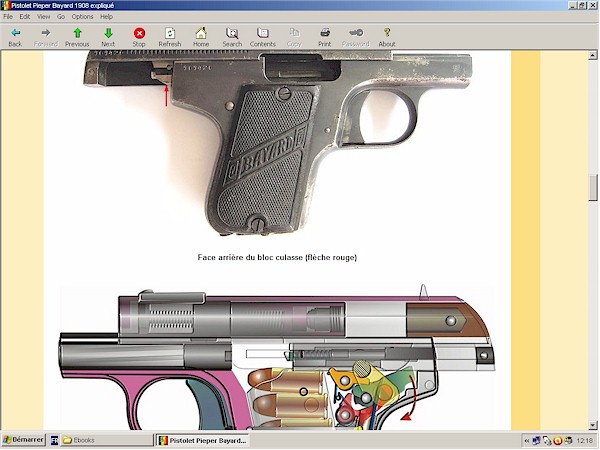Open the Search tool
The width and height of the screenshot is (600, 450).
(232, 37)
